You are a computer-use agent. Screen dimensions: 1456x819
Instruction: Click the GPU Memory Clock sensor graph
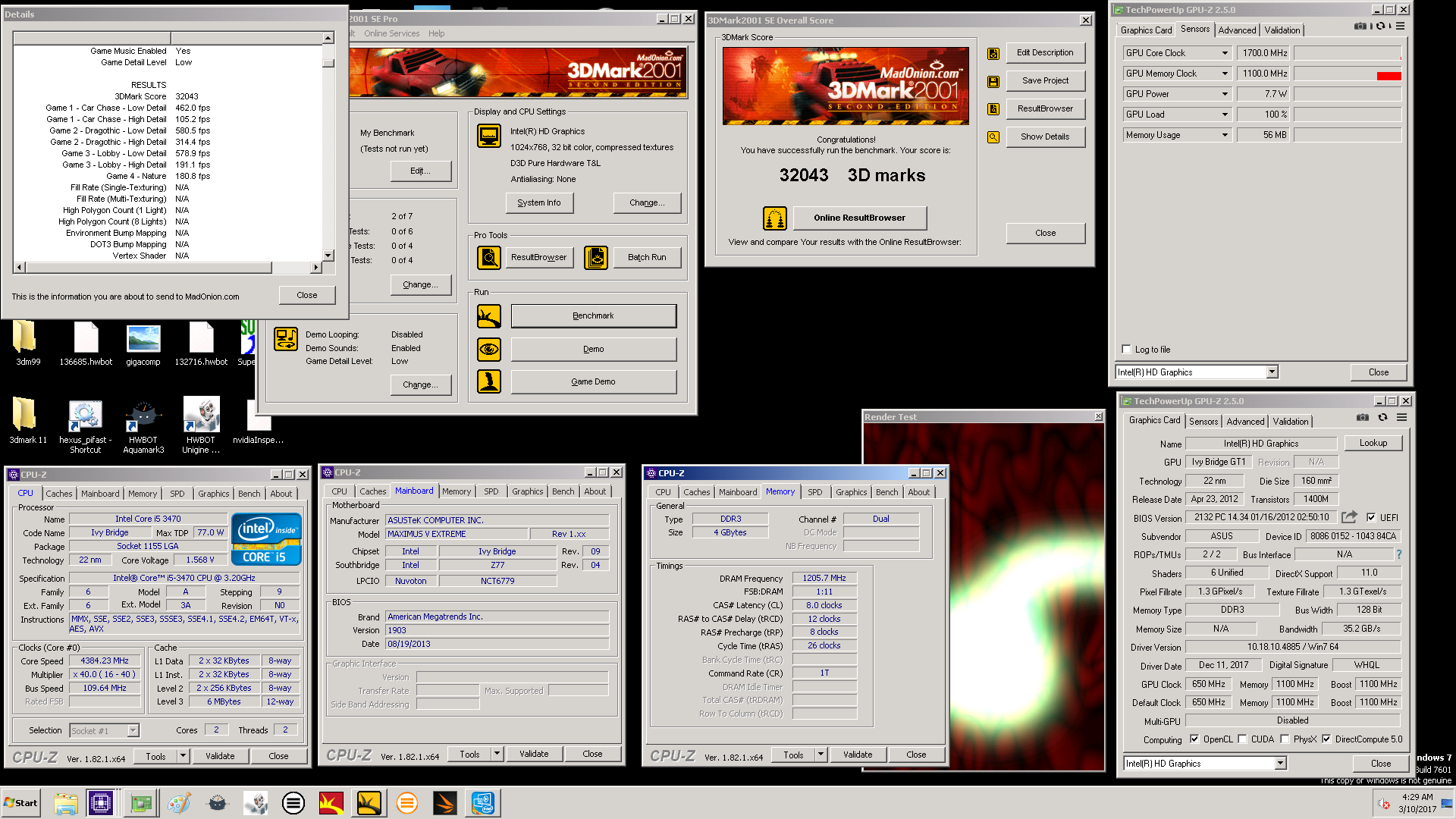1348,74
